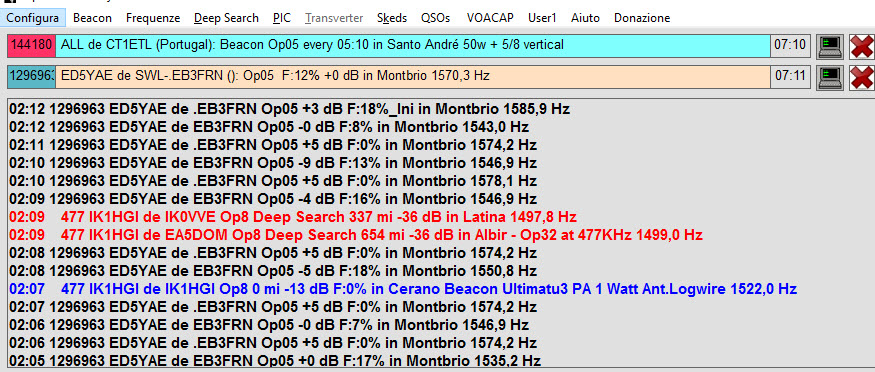875x372 pixels.
Task: Click the CT1ETL Portugal beacon message
Action: 413,45
